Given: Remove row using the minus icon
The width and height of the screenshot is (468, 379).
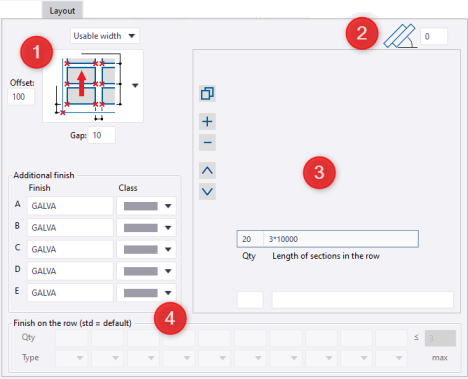Looking at the screenshot, I should pos(207,143).
